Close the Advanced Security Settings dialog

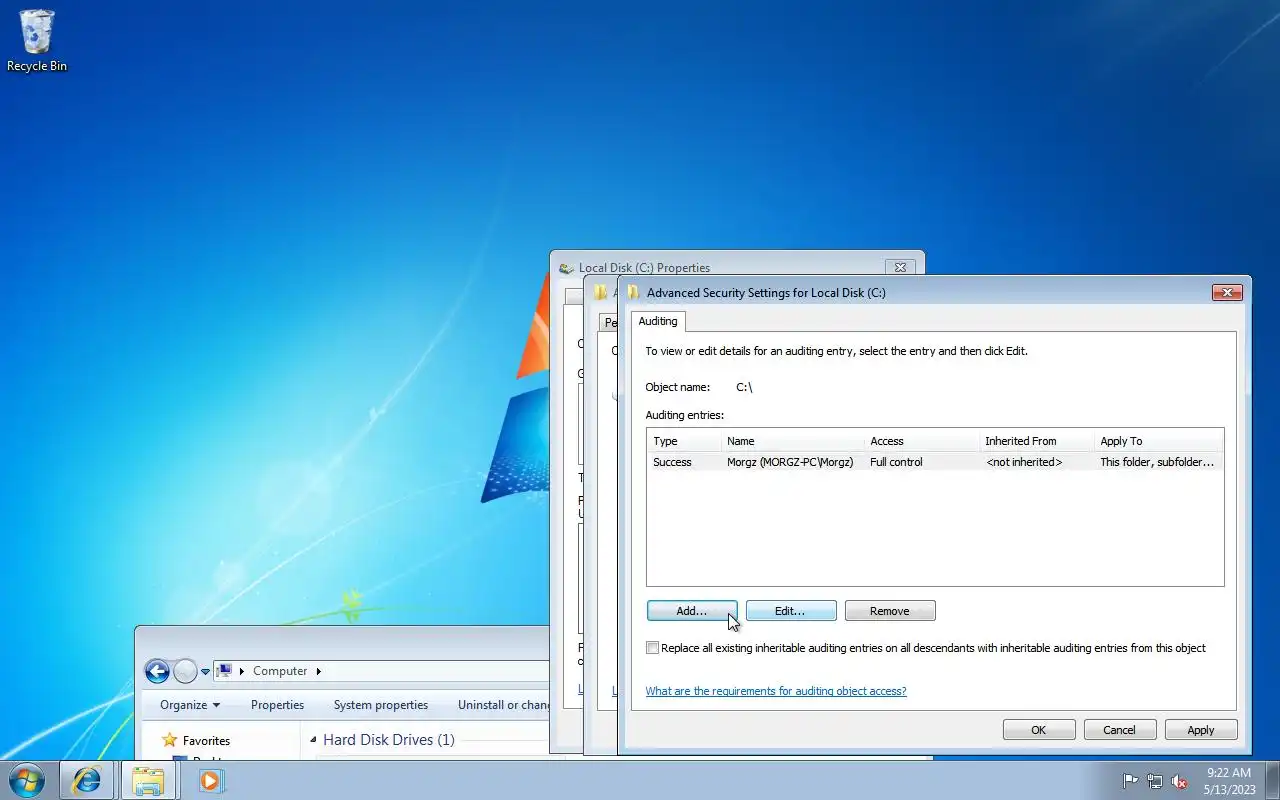click(1227, 292)
